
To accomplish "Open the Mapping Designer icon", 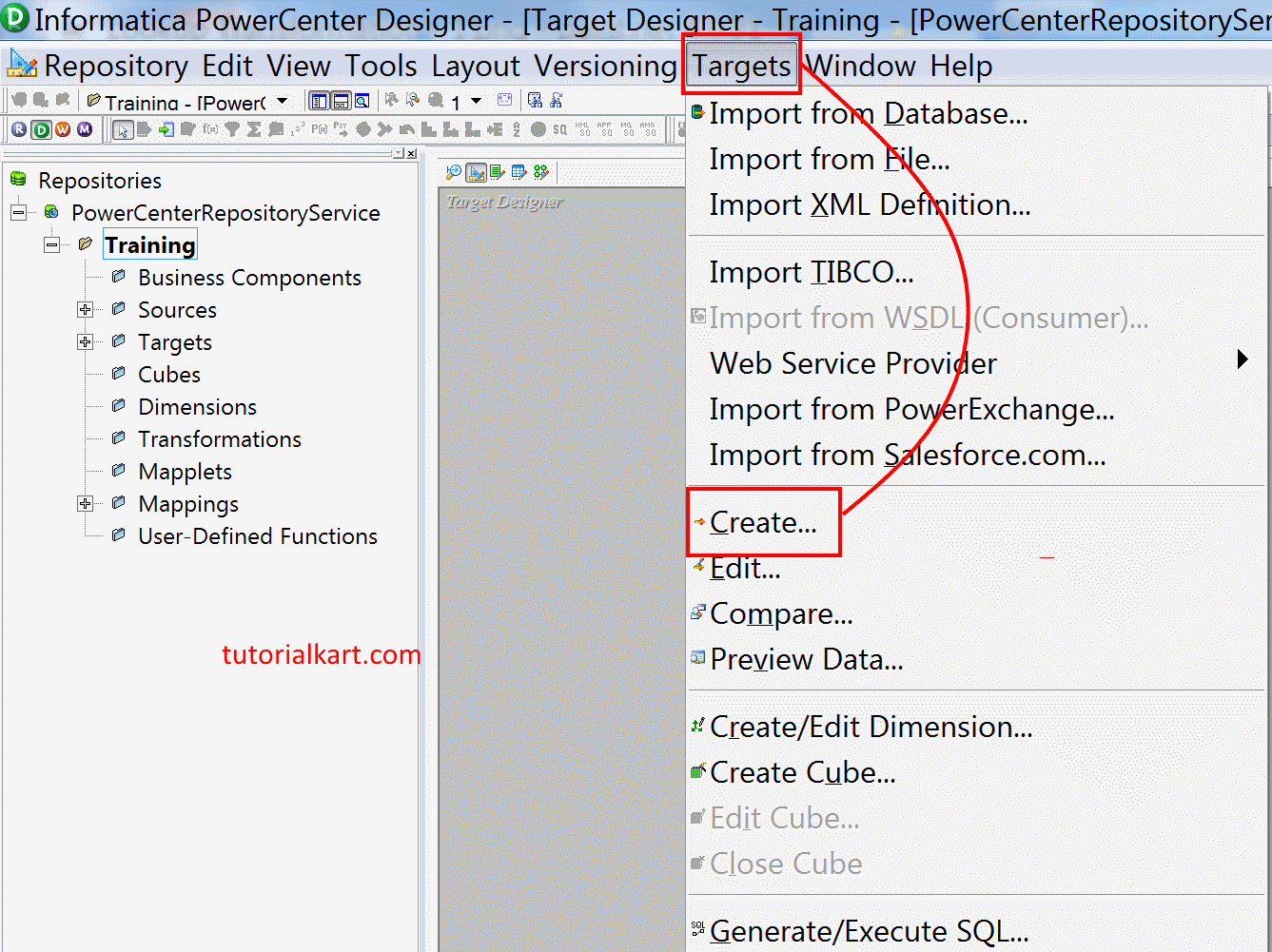I will coord(541,172).
